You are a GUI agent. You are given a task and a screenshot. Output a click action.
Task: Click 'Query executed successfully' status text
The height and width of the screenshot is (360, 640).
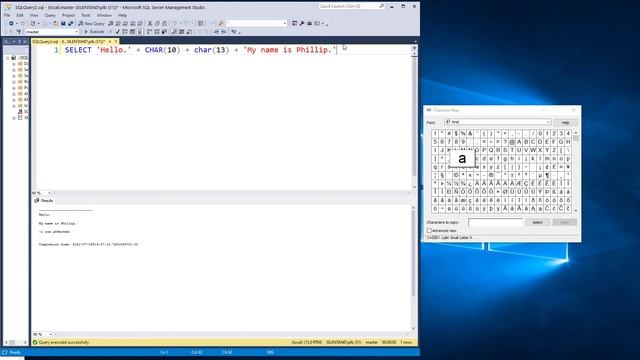[x=64, y=342]
